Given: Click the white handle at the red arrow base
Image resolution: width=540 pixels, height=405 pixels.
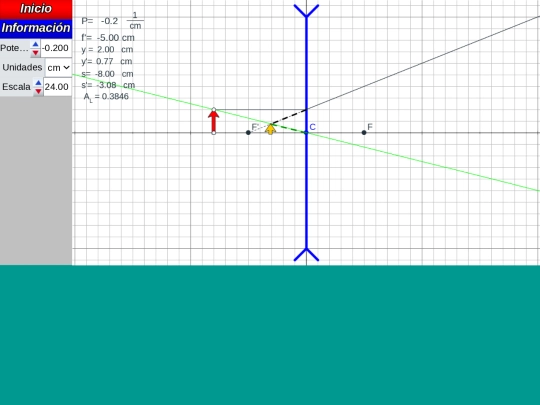Looking at the screenshot, I should tap(214, 133).
